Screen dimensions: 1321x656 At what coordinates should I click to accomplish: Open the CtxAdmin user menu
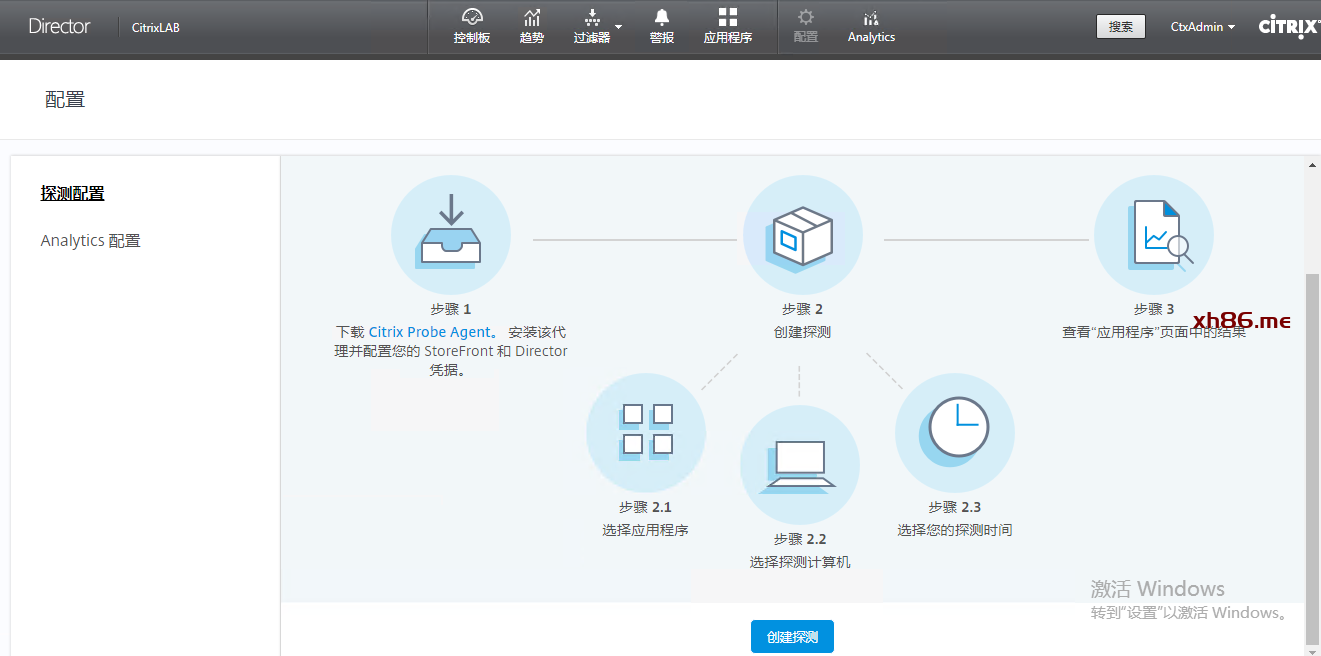click(1202, 27)
